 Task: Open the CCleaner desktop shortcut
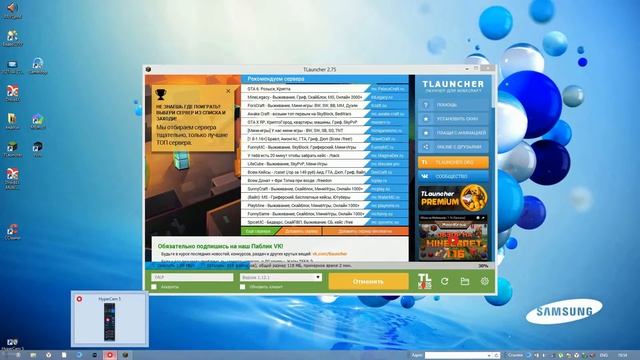[x=12, y=232]
